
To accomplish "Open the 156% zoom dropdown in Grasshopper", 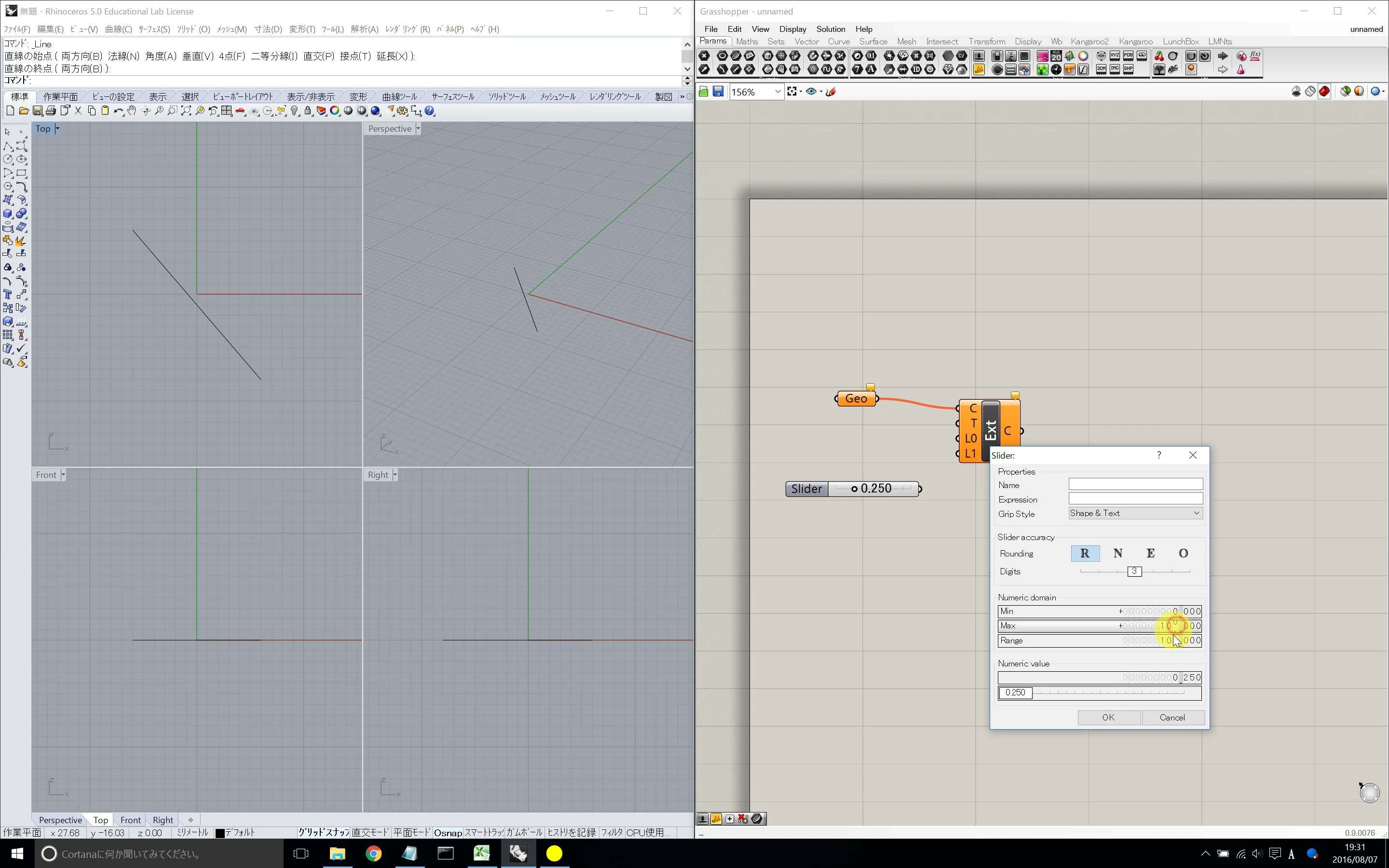I will tap(778, 92).
